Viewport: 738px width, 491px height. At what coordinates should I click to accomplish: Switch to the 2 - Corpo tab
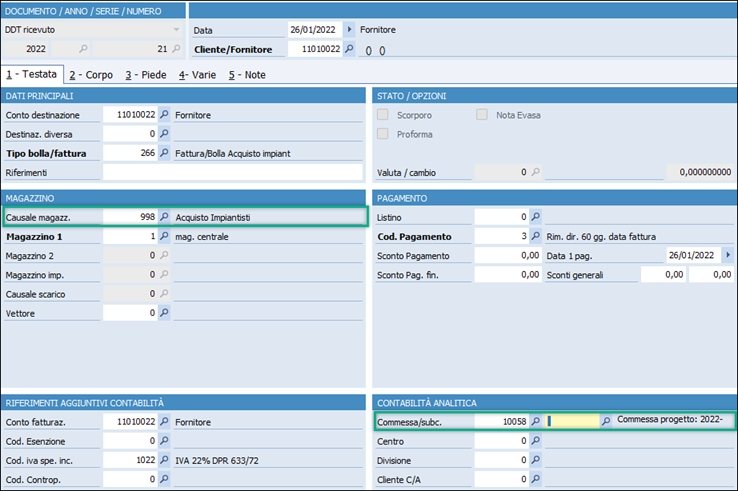click(x=91, y=75)
